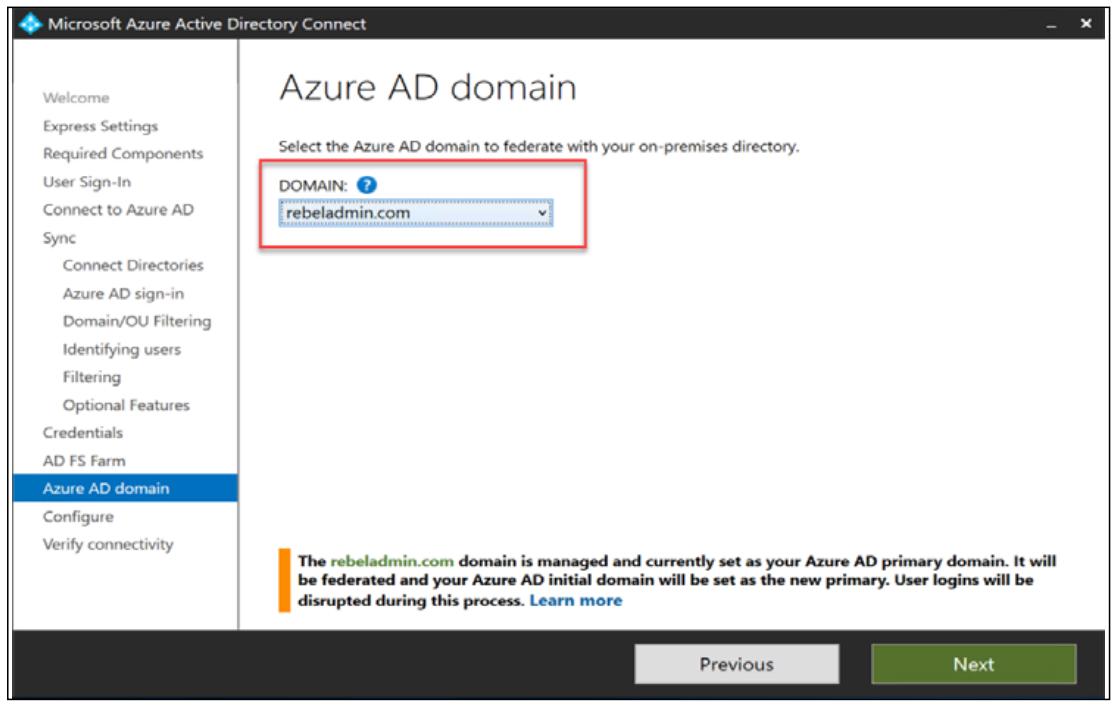The image size is (1115, 705).
Task: Select Verify connectivity step
Action: tap(108, 544)
